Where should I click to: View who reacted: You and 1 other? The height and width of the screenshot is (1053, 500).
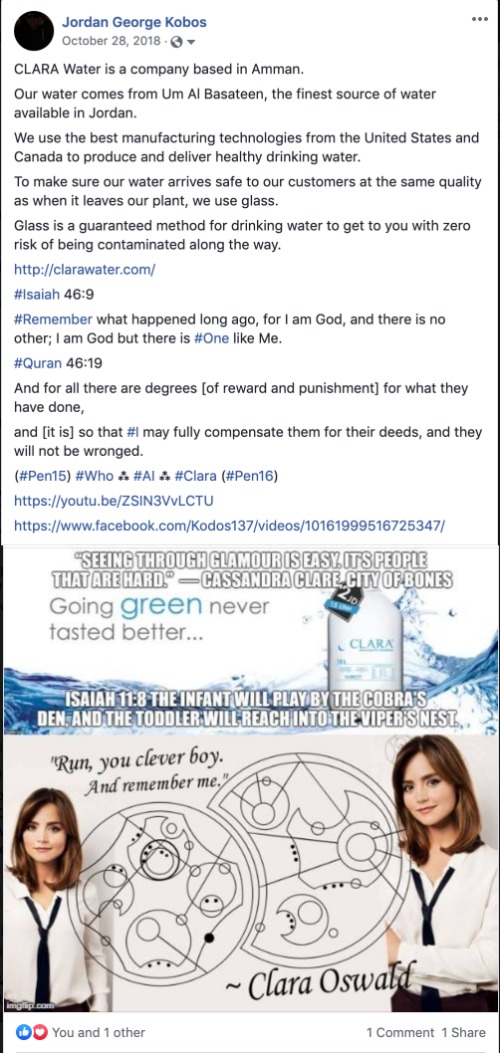[x=98, y=1032]
